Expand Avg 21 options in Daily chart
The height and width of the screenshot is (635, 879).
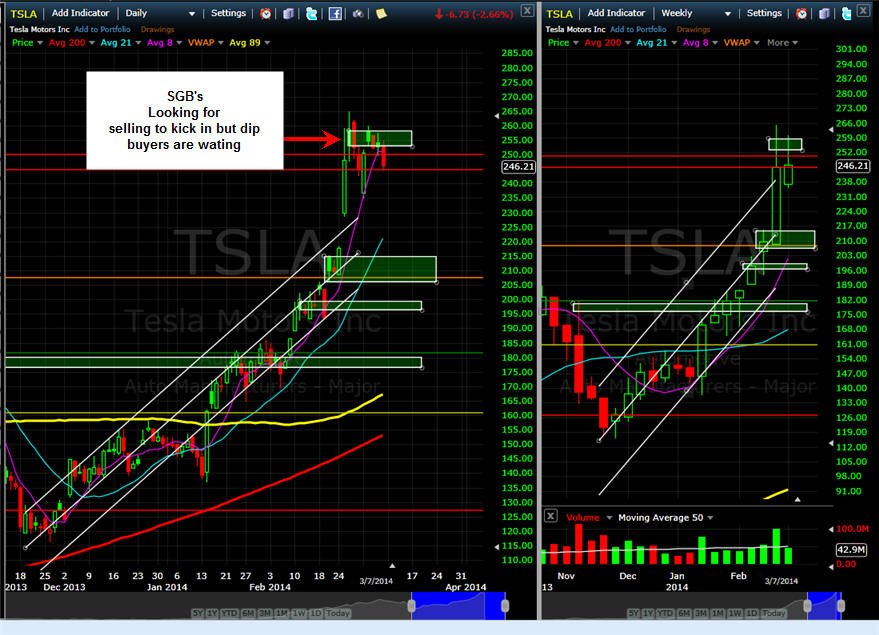(x=138, y=43)
